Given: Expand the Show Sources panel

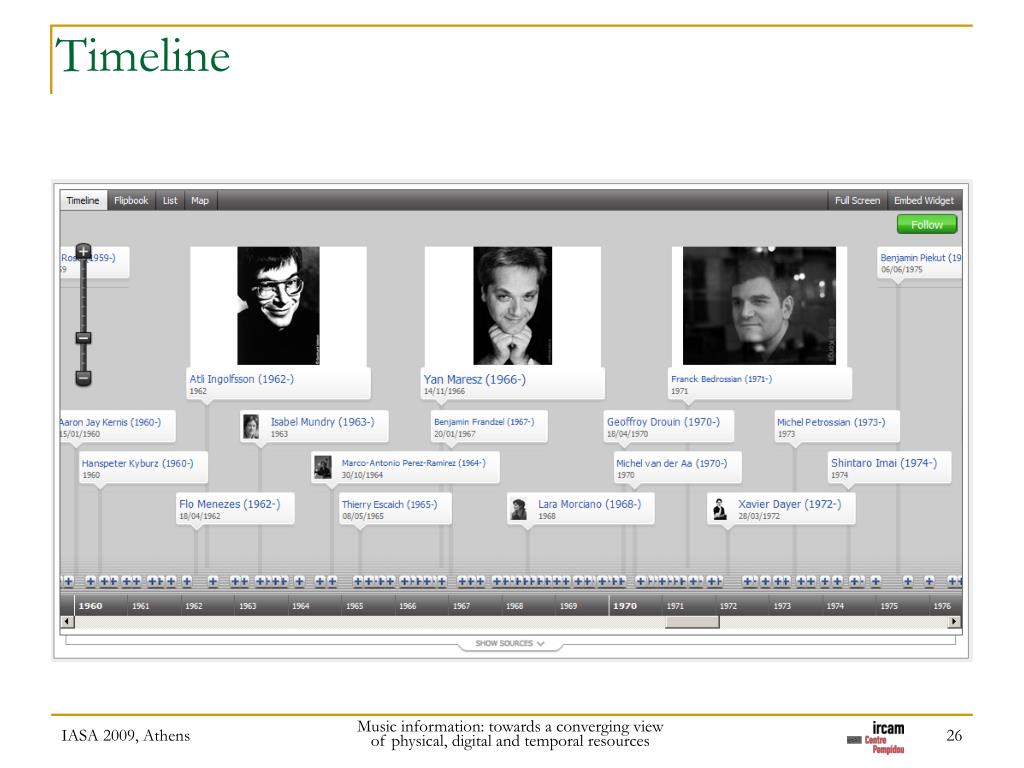Looking at the screenshot, I should (x=510, y=644).
